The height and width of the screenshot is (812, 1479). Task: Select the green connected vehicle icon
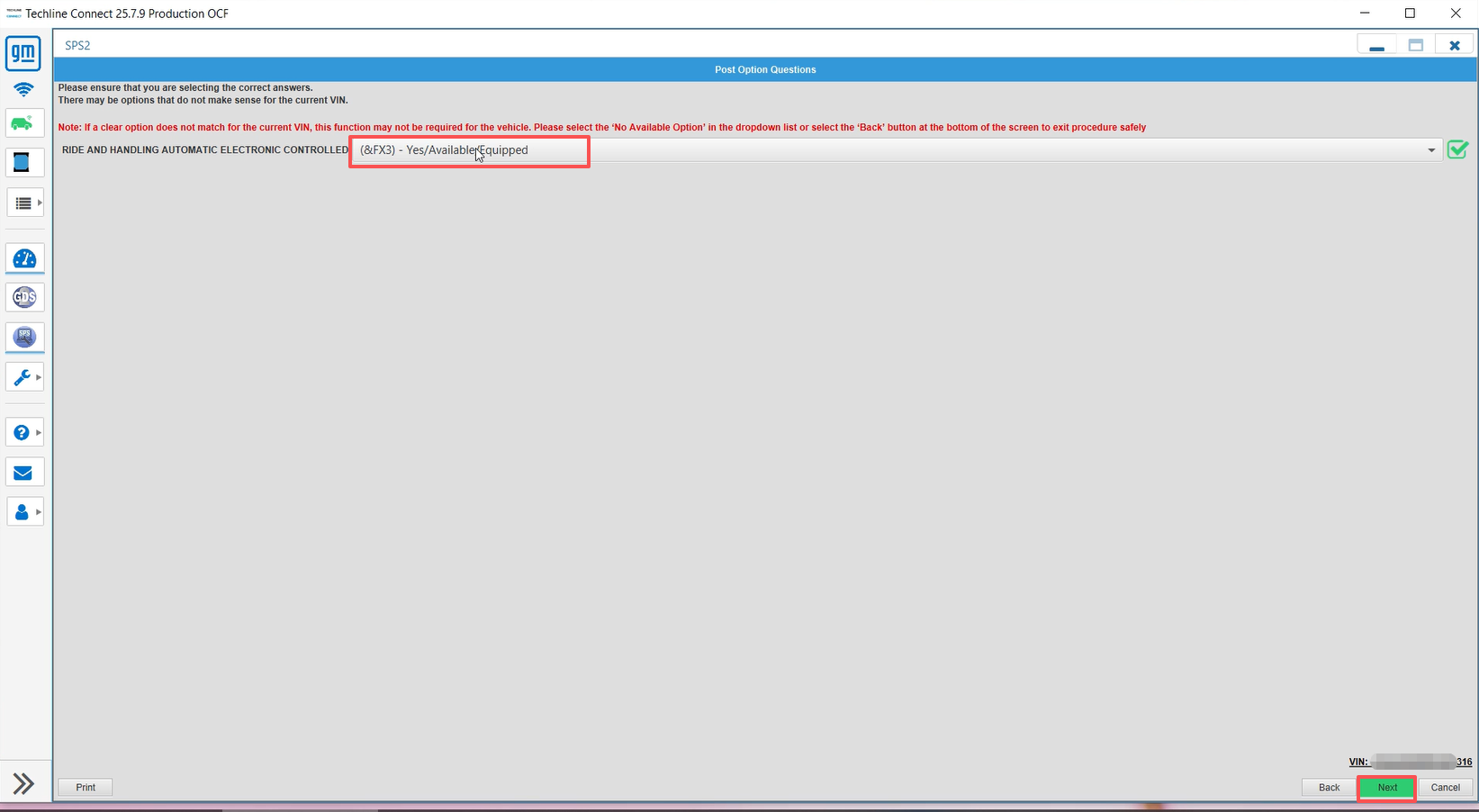coord(23,123)
